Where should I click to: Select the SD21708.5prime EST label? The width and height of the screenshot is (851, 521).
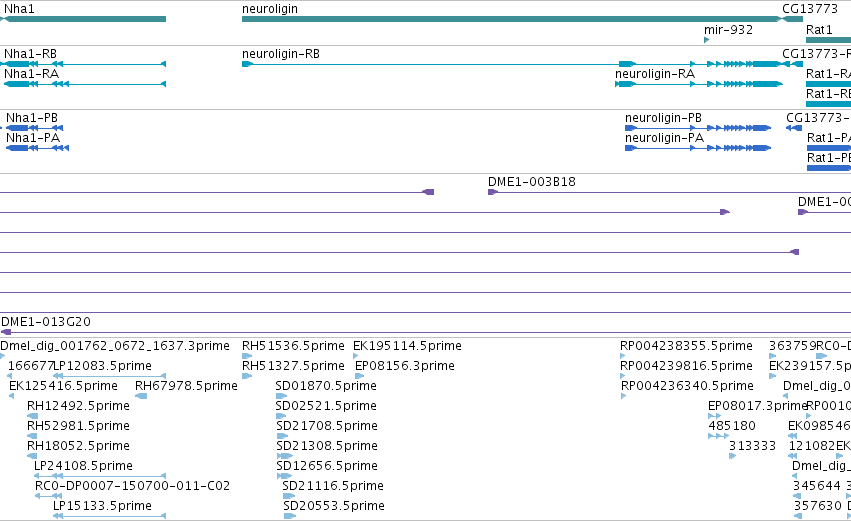327,425
